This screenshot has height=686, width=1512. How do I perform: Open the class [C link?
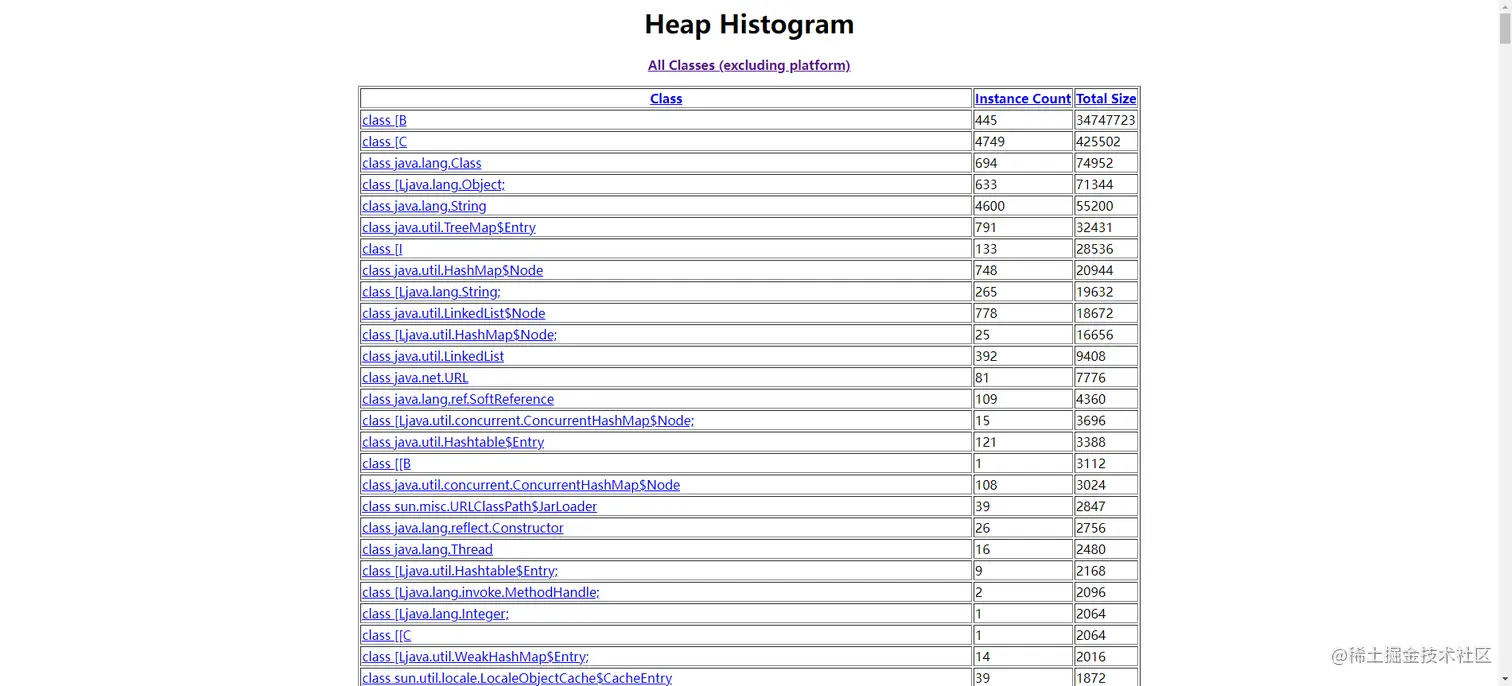click(x=384, y=141)
